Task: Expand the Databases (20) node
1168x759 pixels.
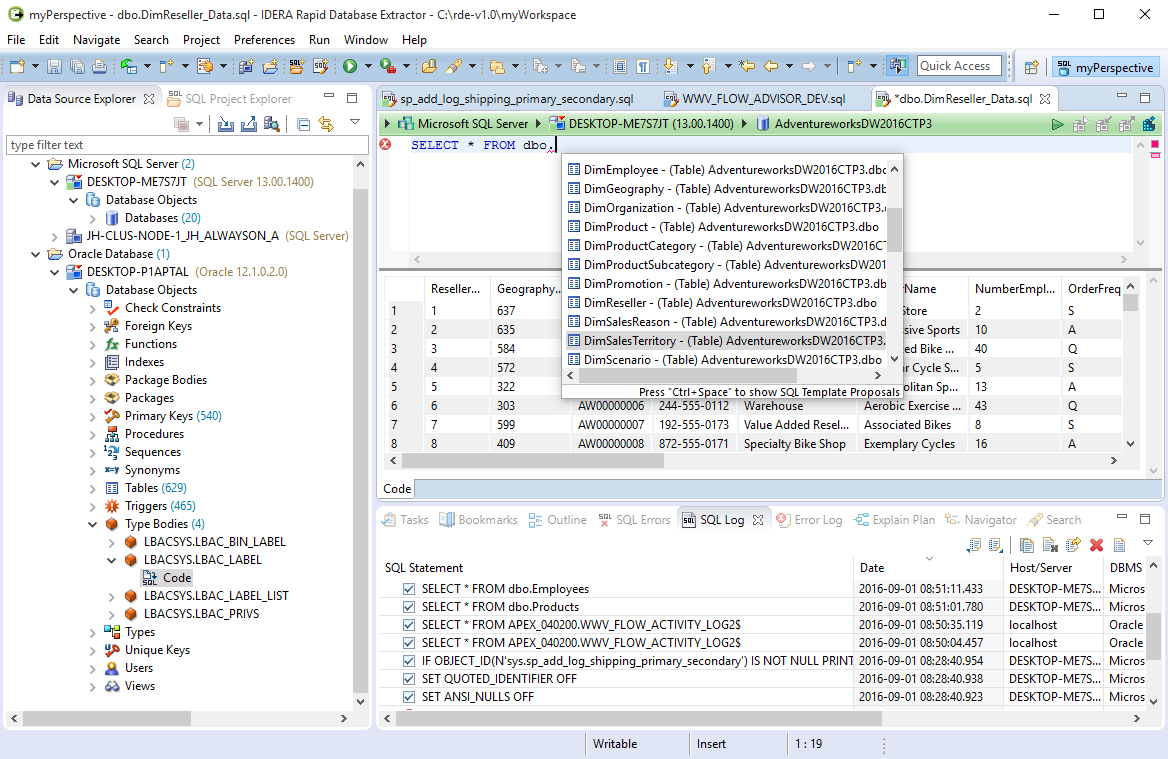Action: coord(93,218)
